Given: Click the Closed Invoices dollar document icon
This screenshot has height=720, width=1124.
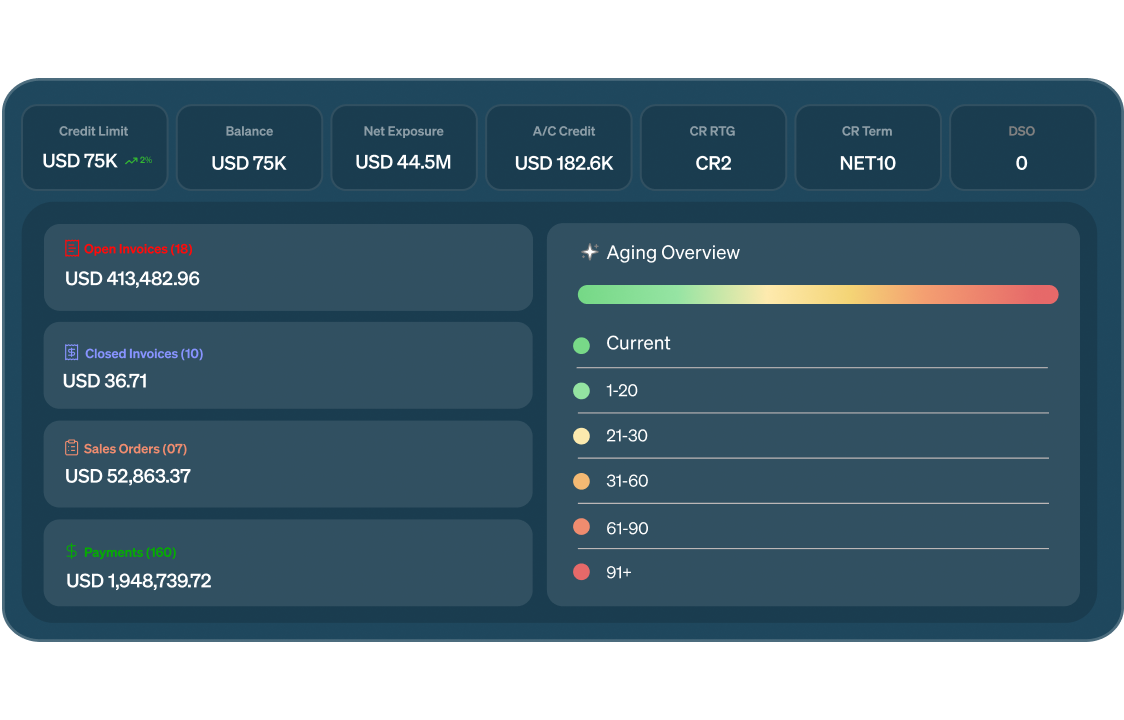Looking at the screenshot, I should pos(72,352).
